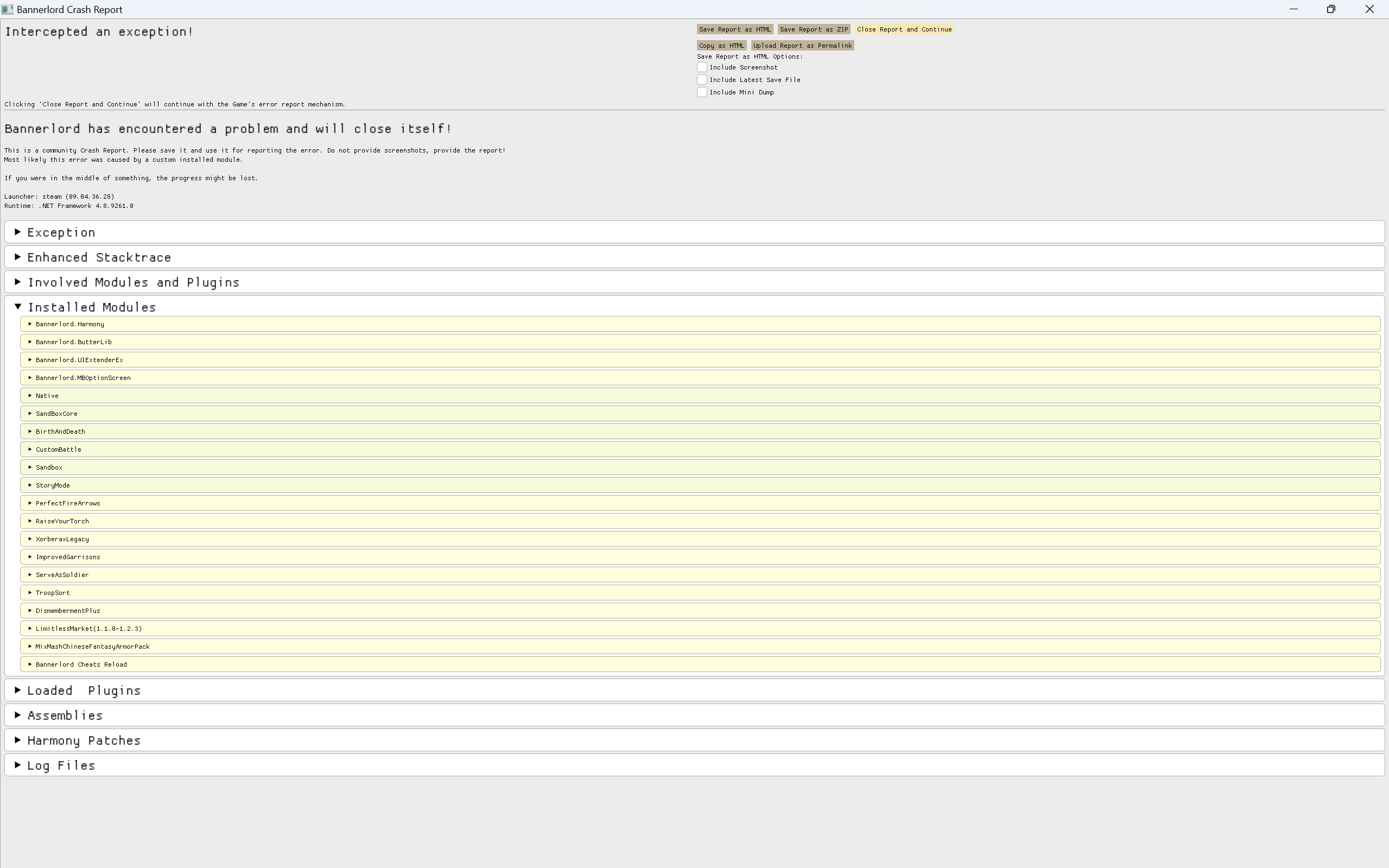Expand the ServeAsSoldier module row
The image size is (1389, 868).
pos(700,575)
